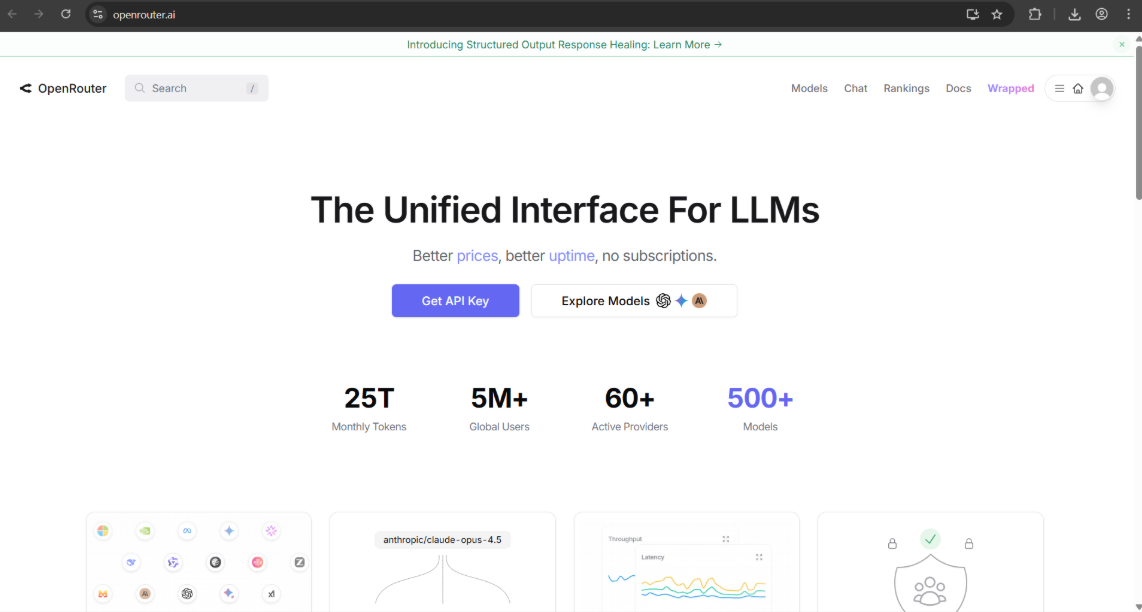The image size is (1142, 612).
Task: Close the announcement banner with X
Action: click(x=1122, y=44)
